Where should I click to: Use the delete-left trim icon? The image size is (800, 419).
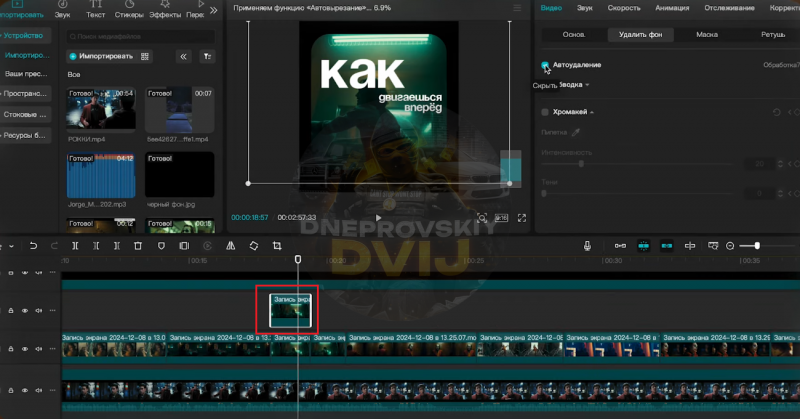point(96,246)
